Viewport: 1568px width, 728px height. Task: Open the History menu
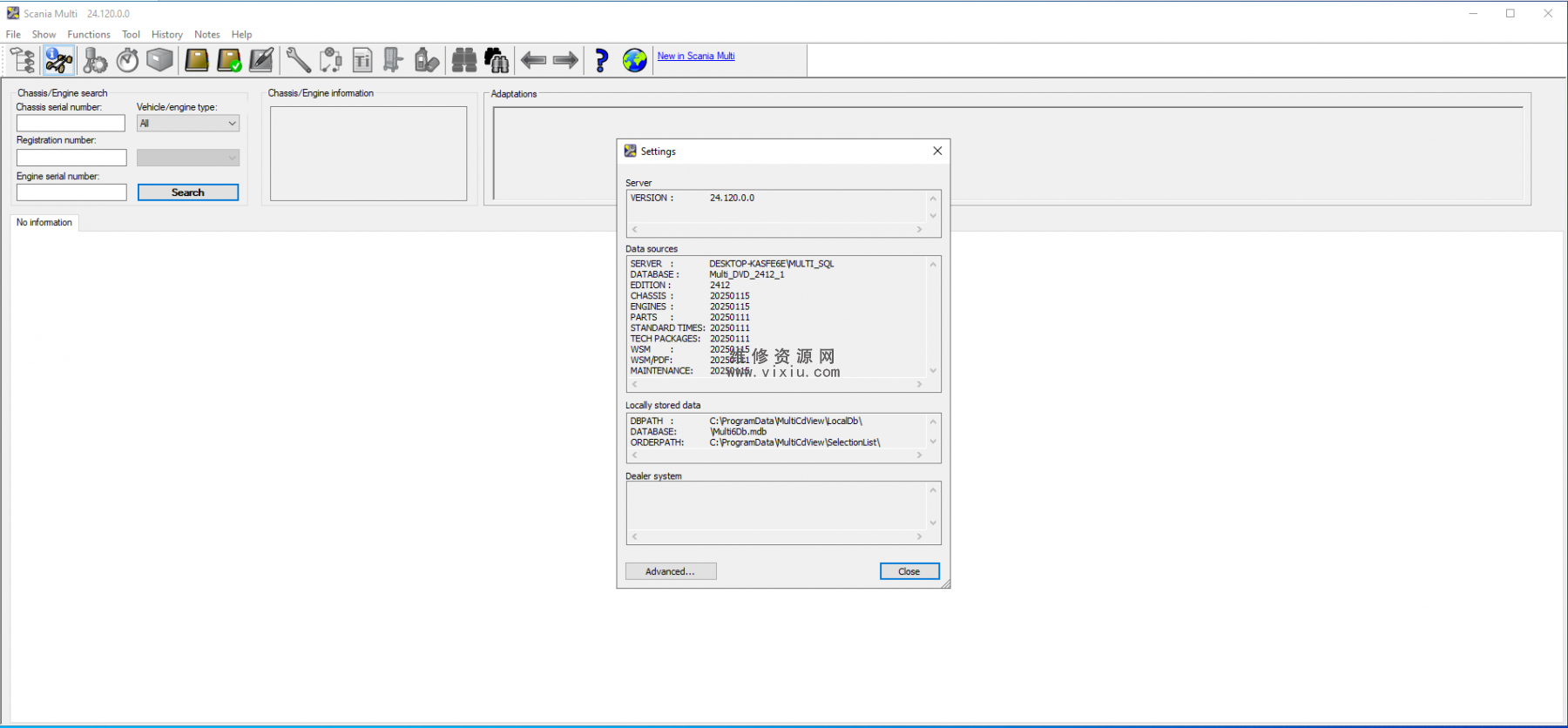166,35
